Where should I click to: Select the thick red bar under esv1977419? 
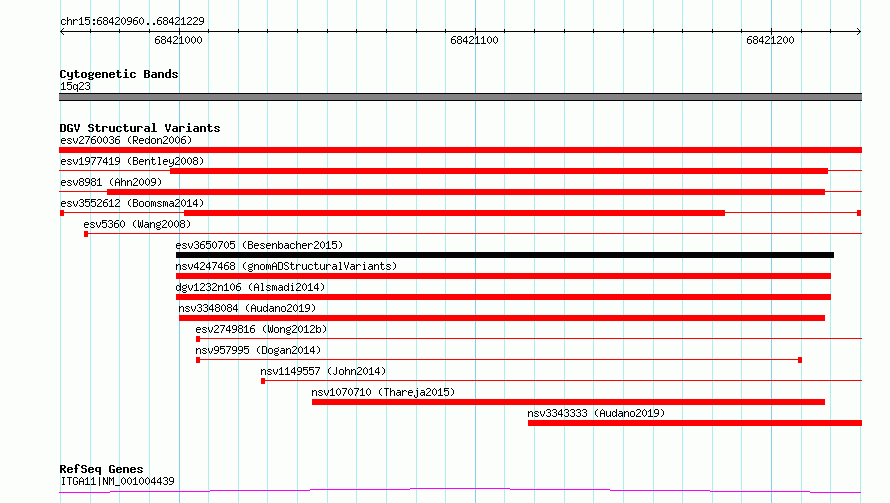coord(499,171)
